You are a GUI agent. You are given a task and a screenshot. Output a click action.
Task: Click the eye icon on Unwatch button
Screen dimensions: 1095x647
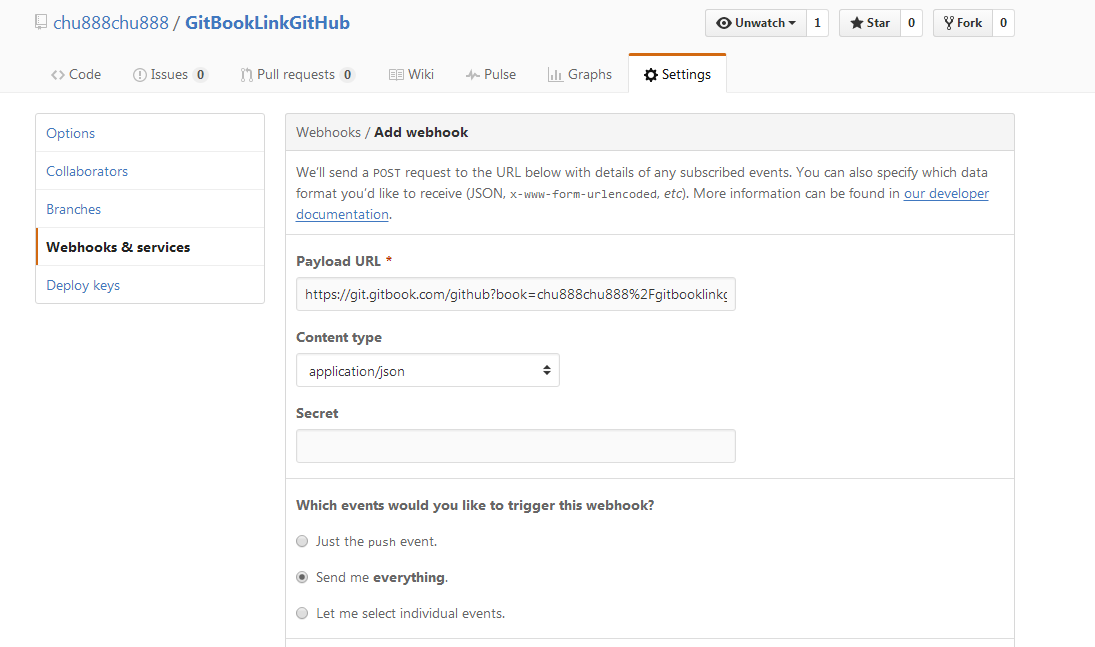click(724, 23)
